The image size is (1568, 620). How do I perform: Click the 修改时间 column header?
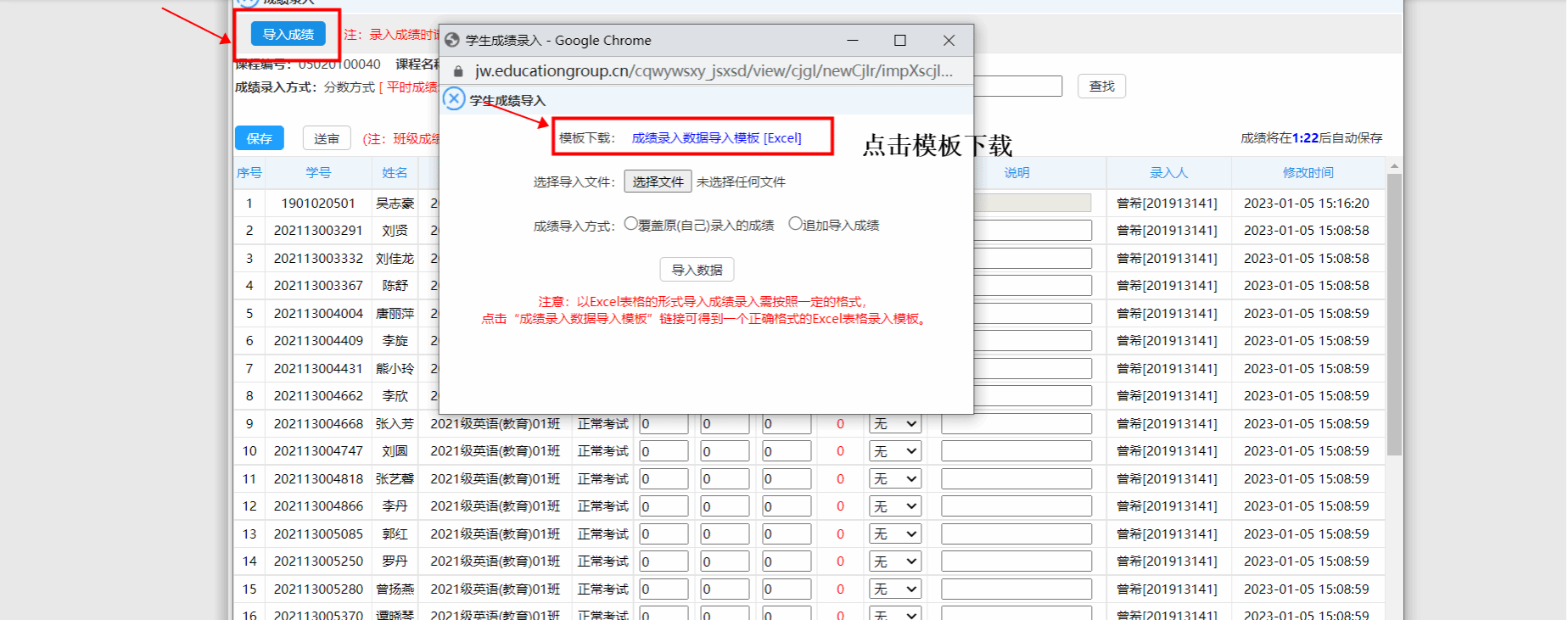[1308, 173]
